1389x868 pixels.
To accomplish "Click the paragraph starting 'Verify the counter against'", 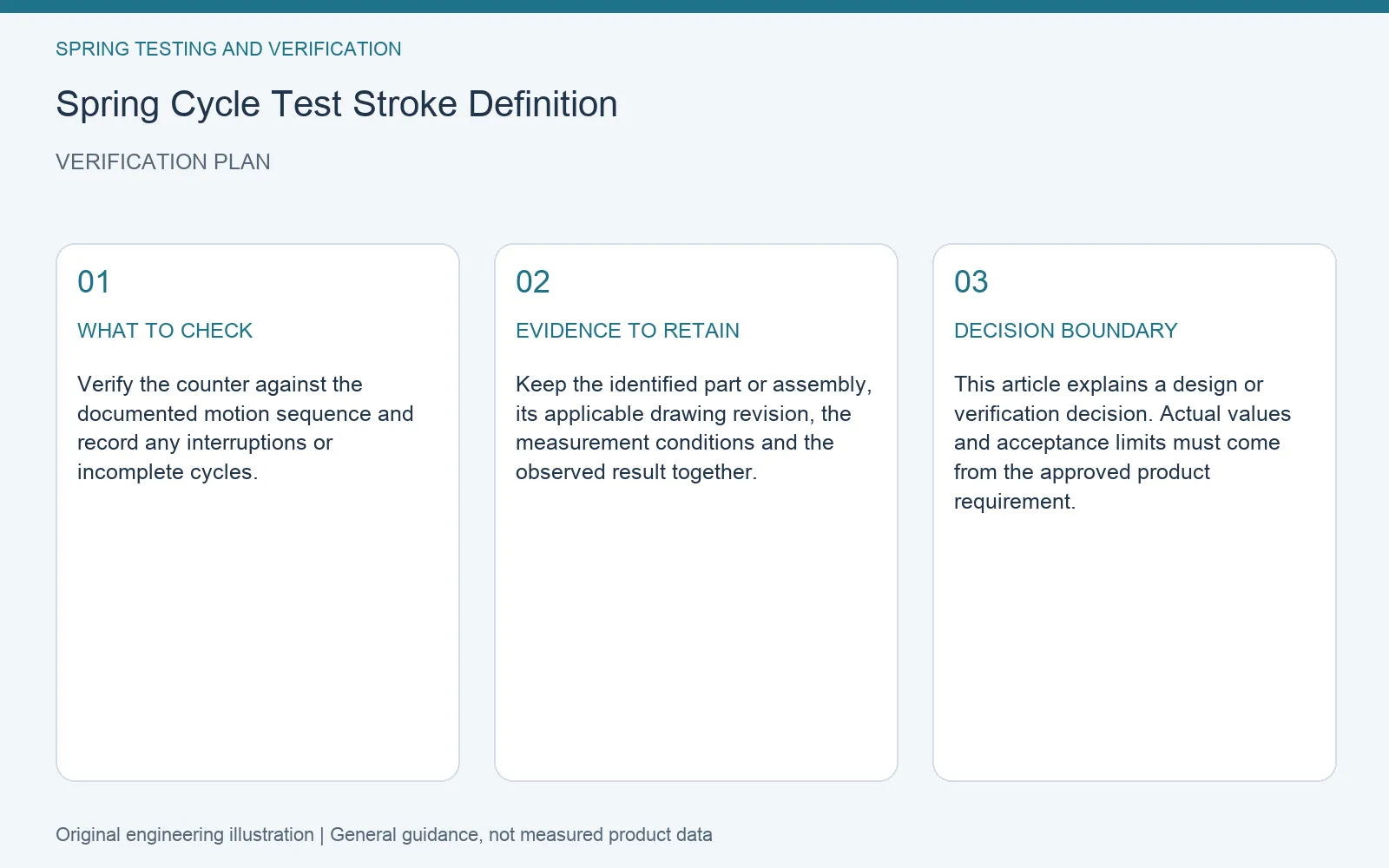I will (x=246, y=428).
